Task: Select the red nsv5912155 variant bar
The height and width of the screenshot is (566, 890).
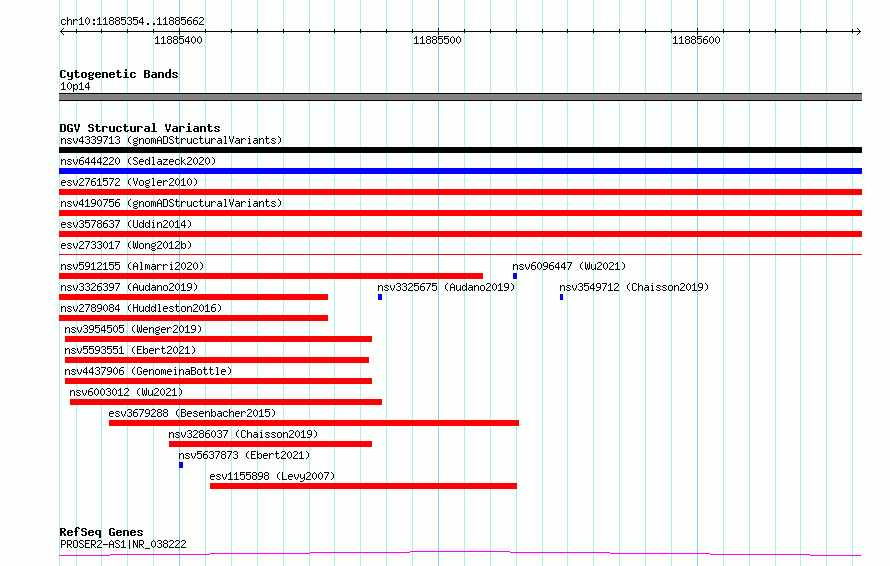Action: 271,276
